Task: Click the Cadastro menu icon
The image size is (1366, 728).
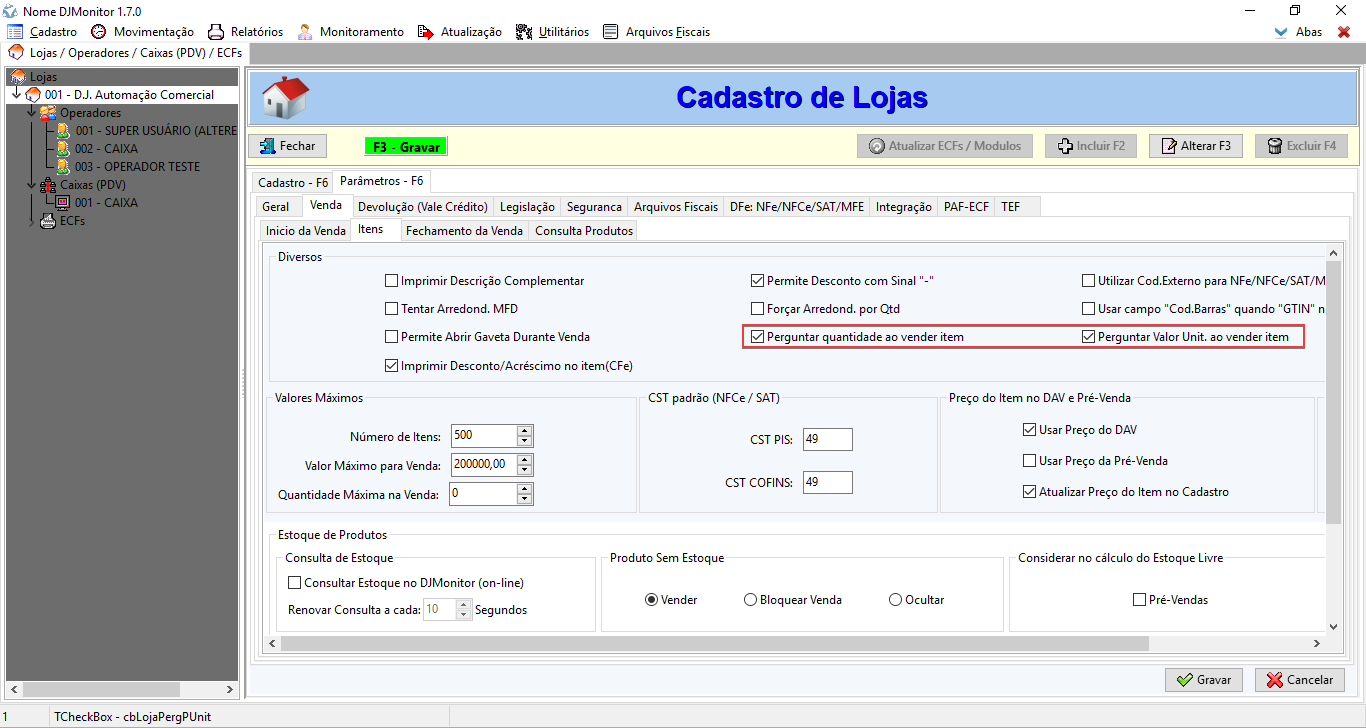Action: (15, 32)
